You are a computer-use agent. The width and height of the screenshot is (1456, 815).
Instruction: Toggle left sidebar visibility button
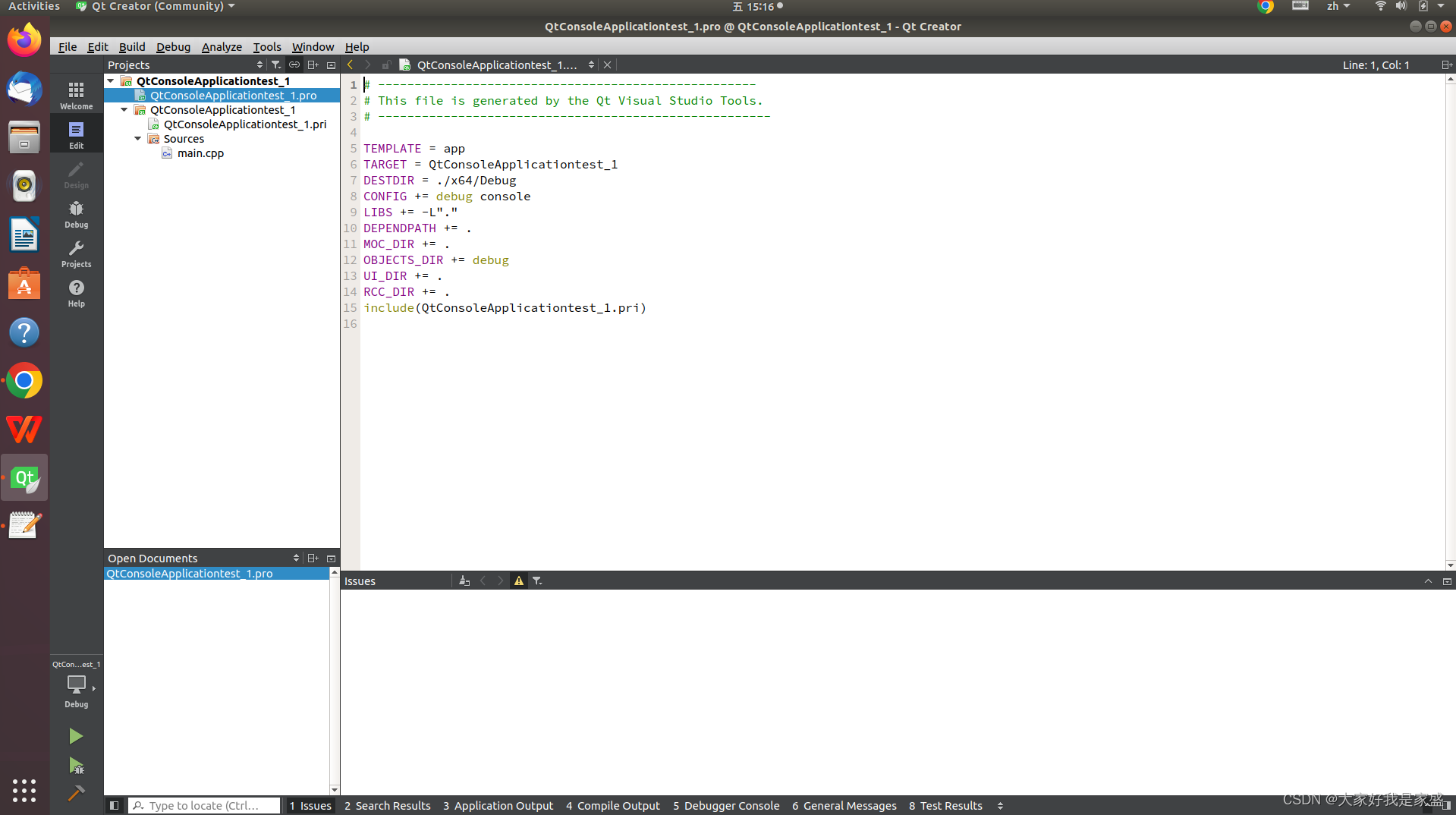tap(114, 806)
